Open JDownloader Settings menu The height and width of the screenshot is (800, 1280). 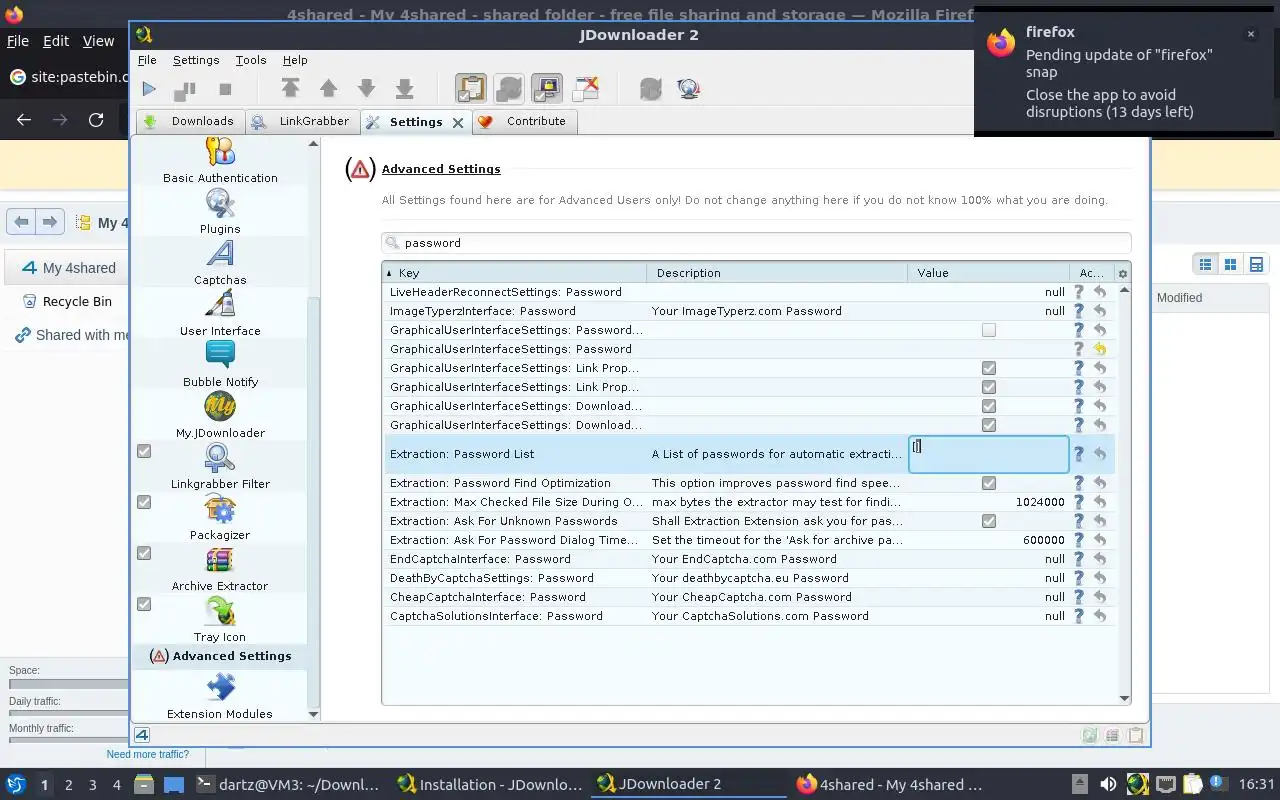(x=196, y=60)
